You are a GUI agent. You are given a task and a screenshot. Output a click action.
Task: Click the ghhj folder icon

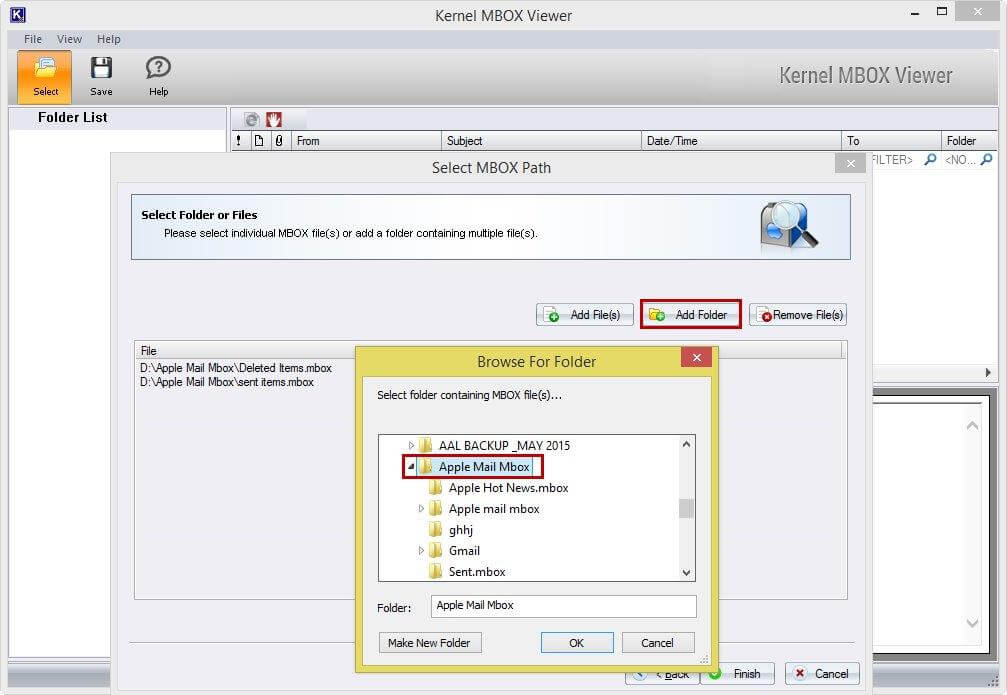tap(435, 529)
